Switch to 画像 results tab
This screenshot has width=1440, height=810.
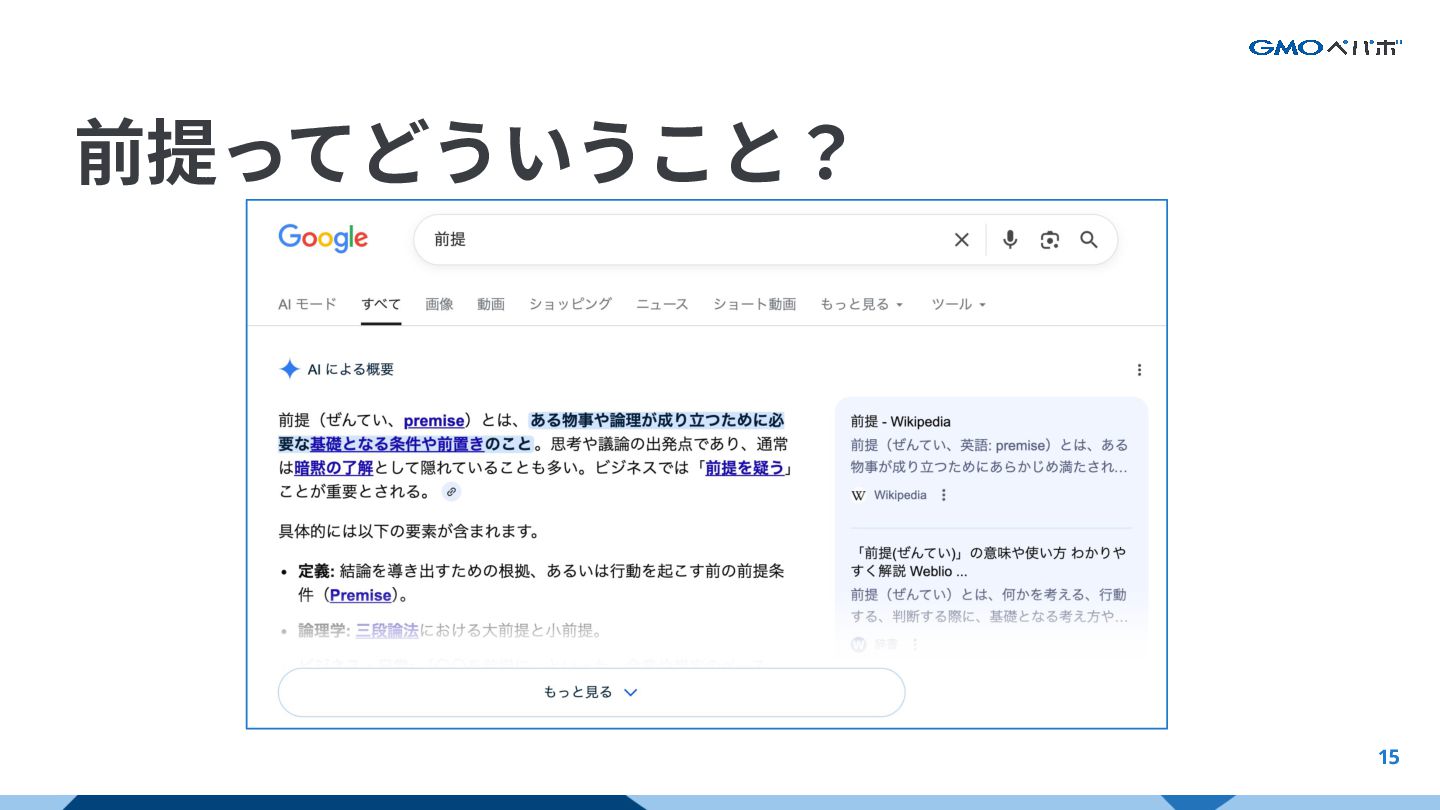(x=439, y=304)
